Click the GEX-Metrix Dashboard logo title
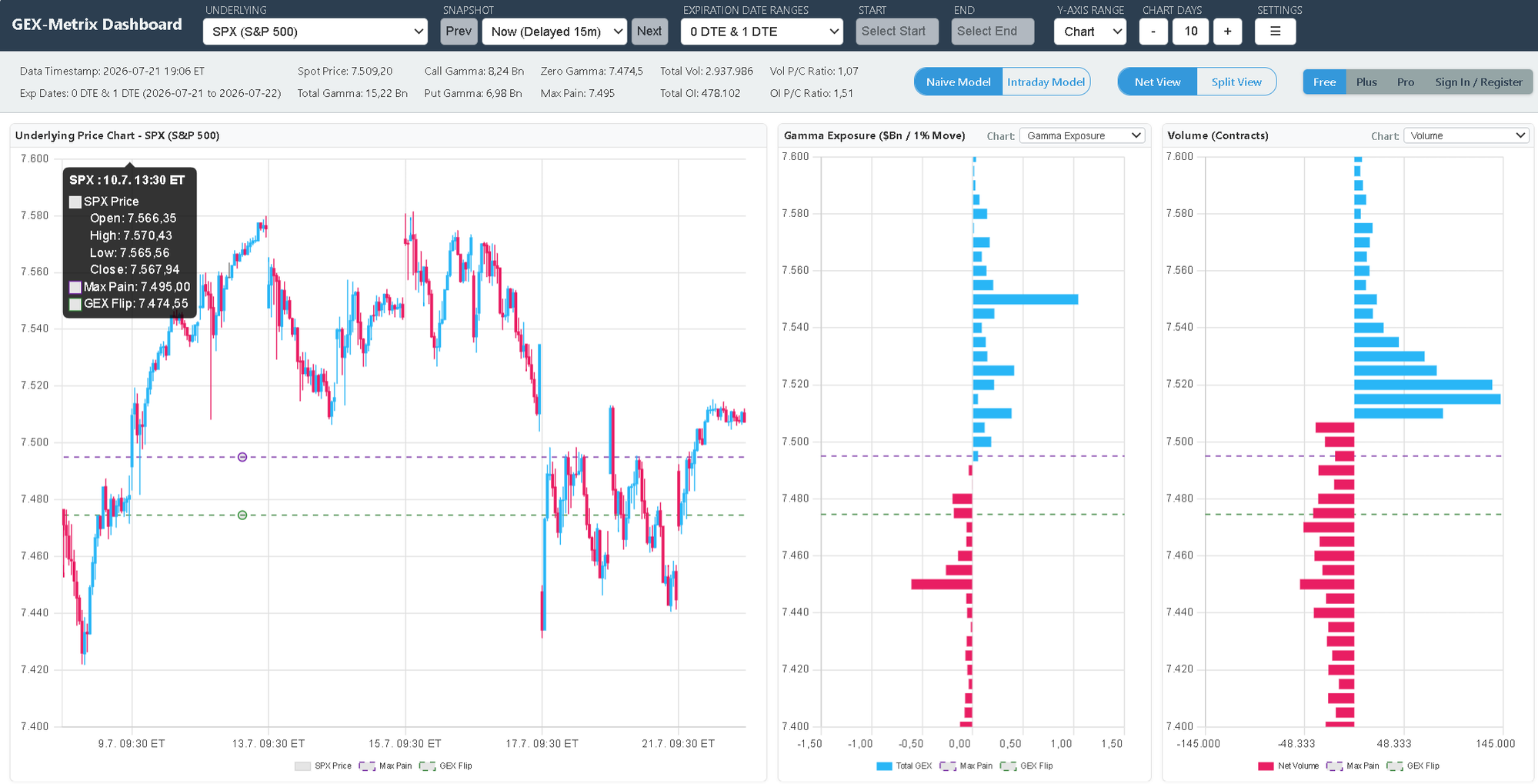 coord(97,25)
